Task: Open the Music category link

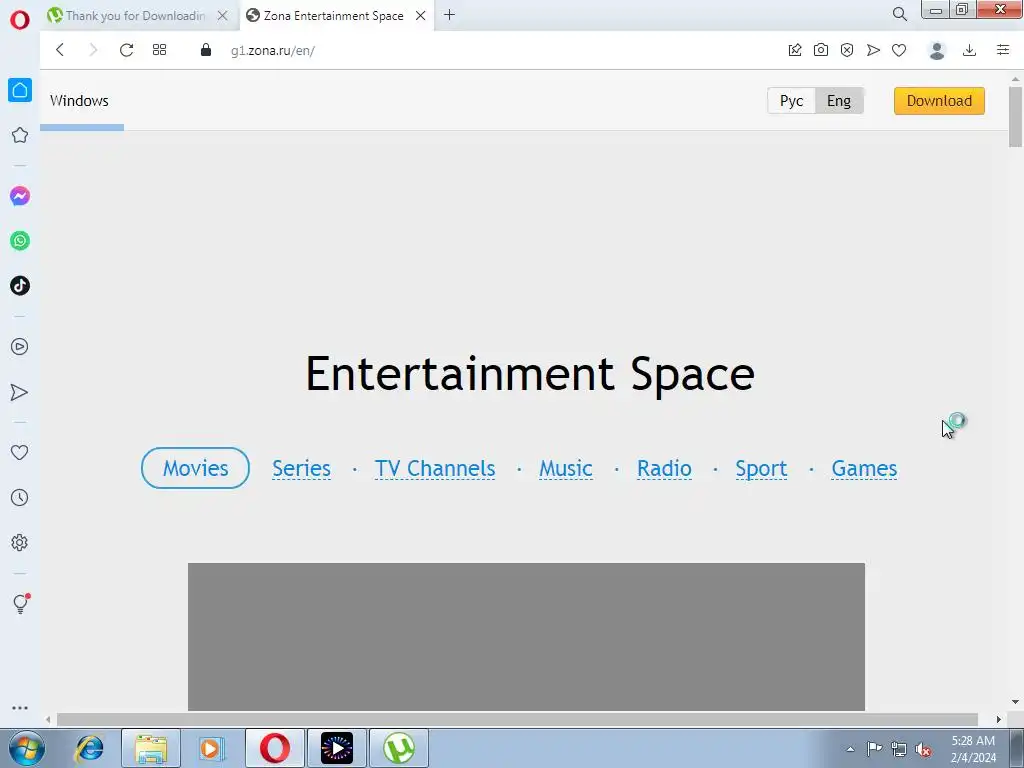Action: point(566,468)
